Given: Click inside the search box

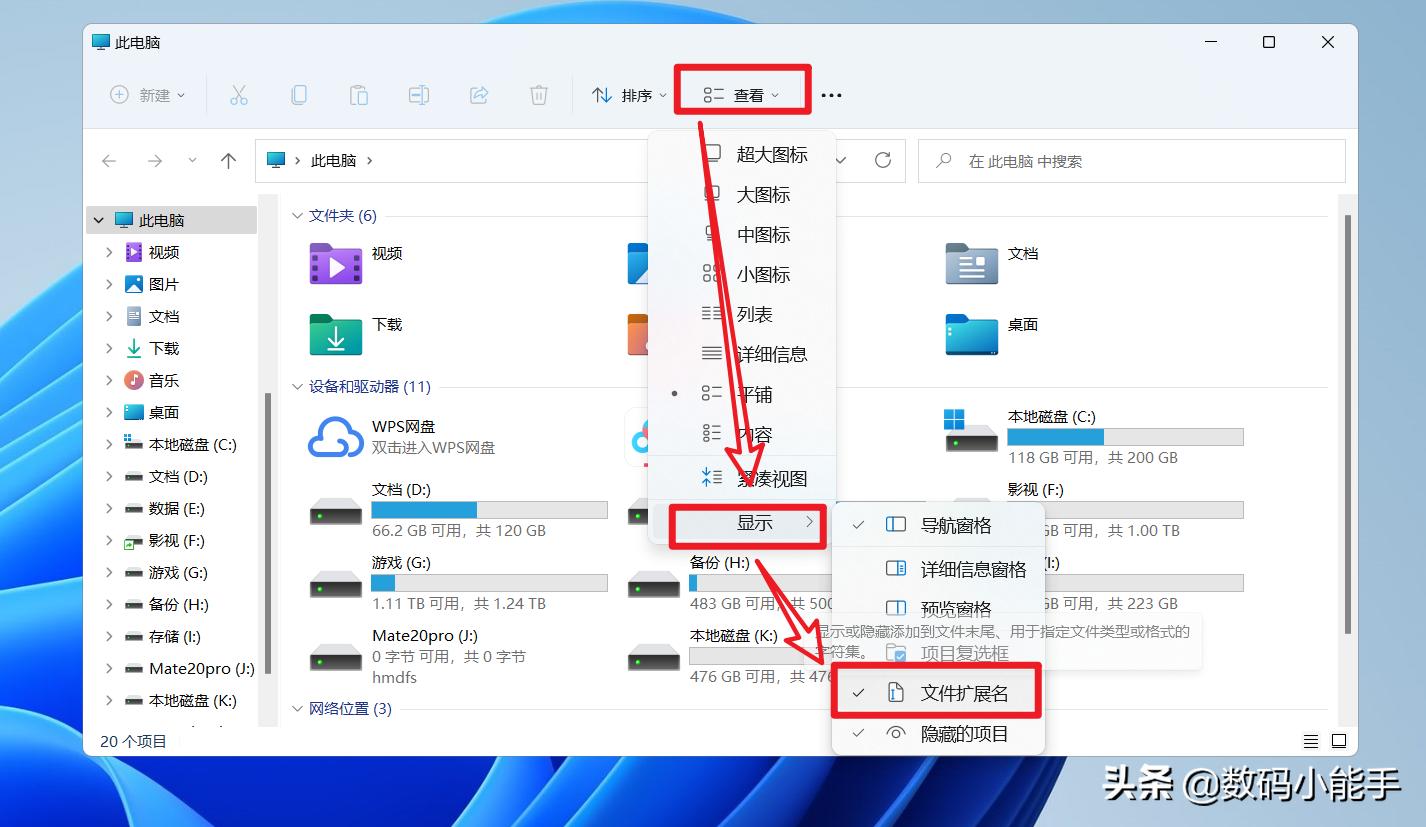Looking at the screenshot, I should 1130,160.
